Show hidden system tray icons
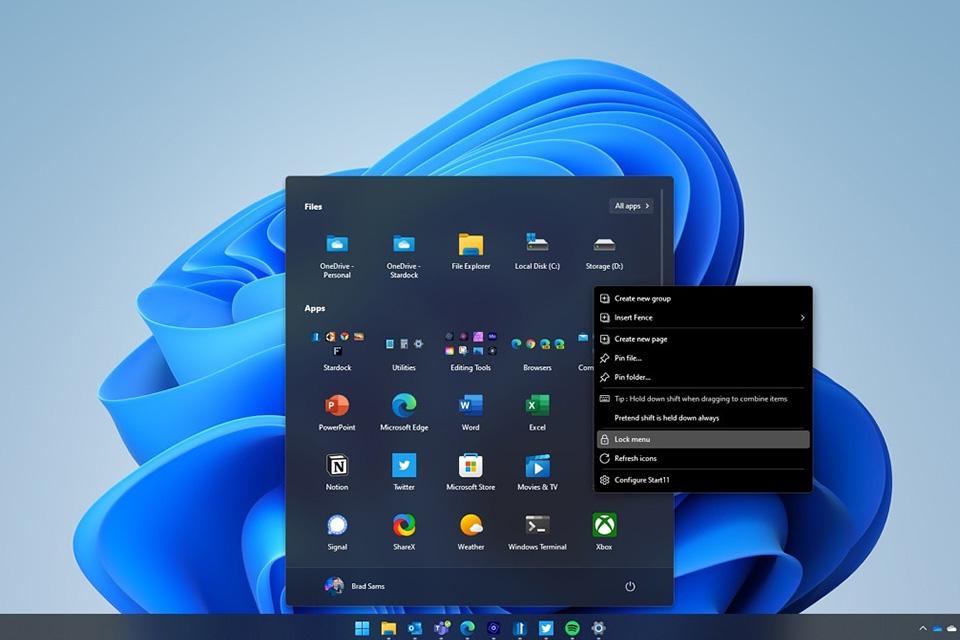 923,628
